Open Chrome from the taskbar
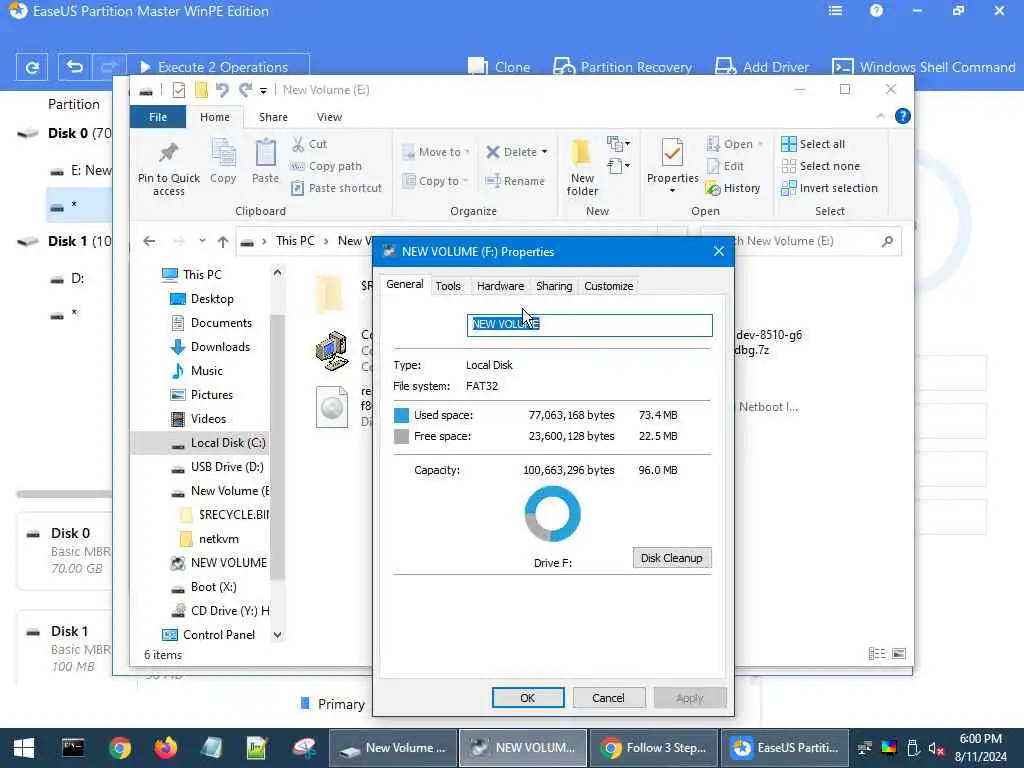 tap(120, 748)
